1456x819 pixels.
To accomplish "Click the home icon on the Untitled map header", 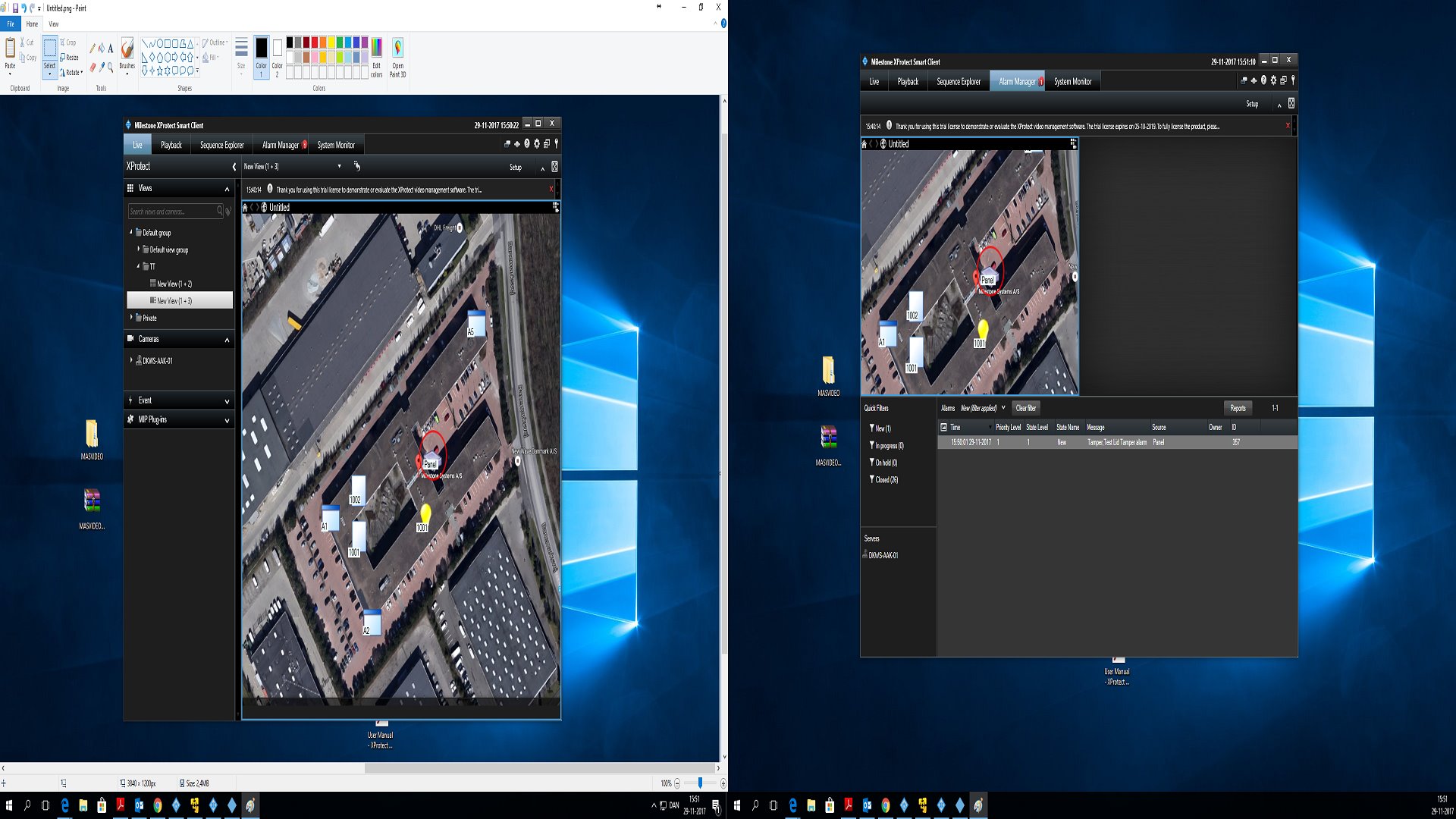I will click(x=864, y=143).
